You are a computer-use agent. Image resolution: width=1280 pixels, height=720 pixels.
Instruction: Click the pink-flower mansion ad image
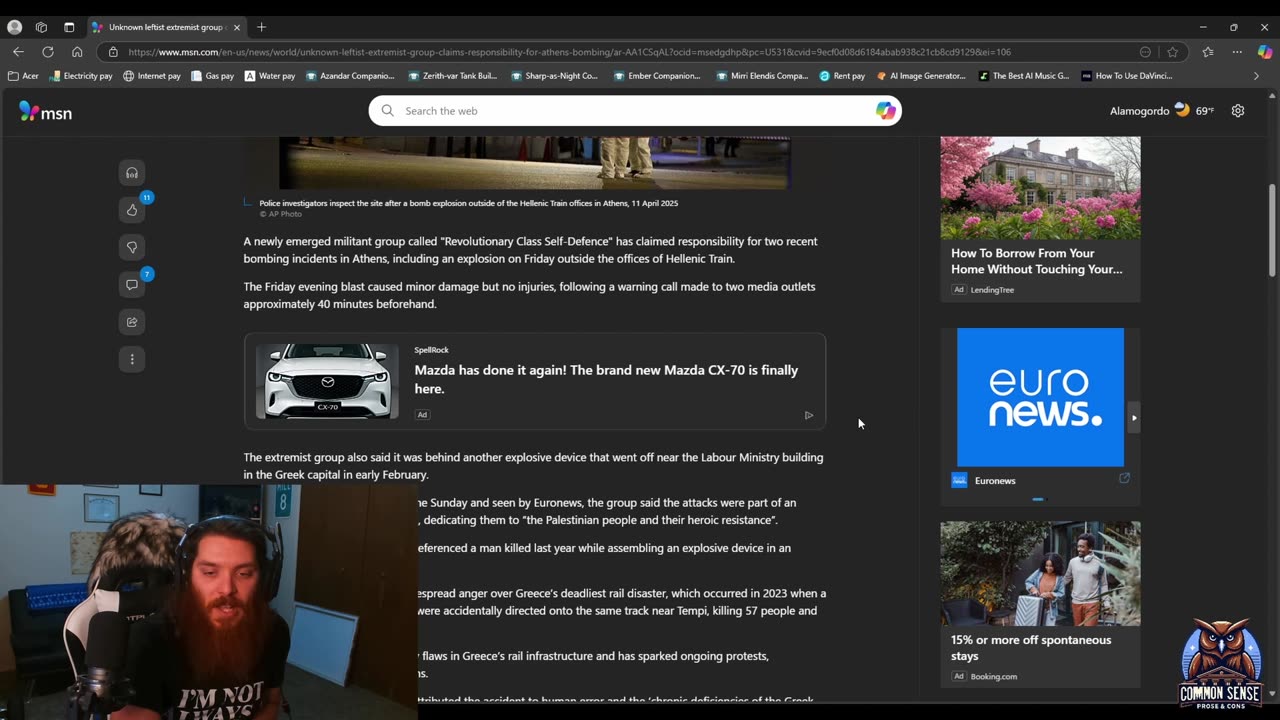1040,188
